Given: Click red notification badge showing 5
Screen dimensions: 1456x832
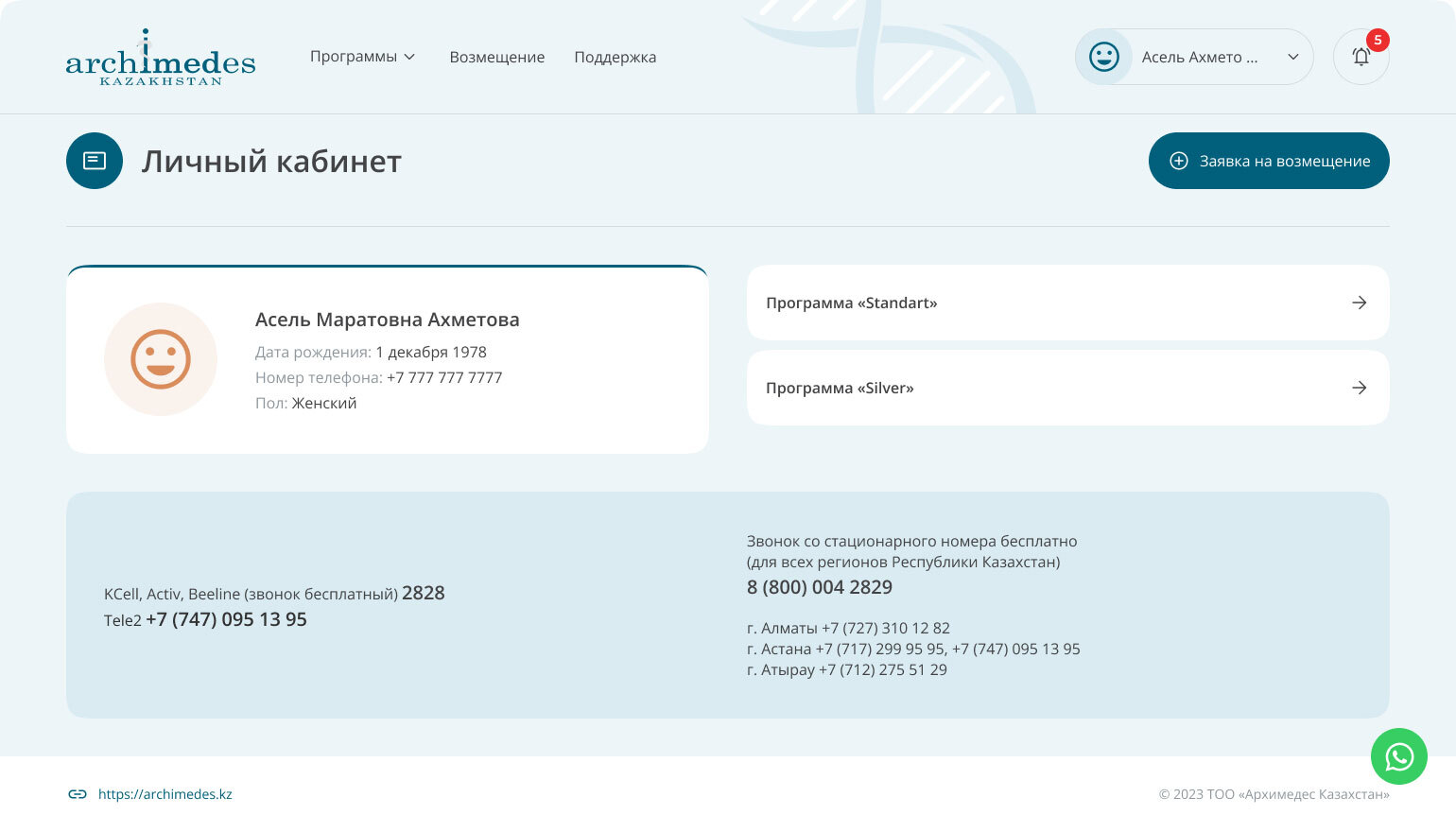Looking at the screenshot, I should tap(1378, 41).
